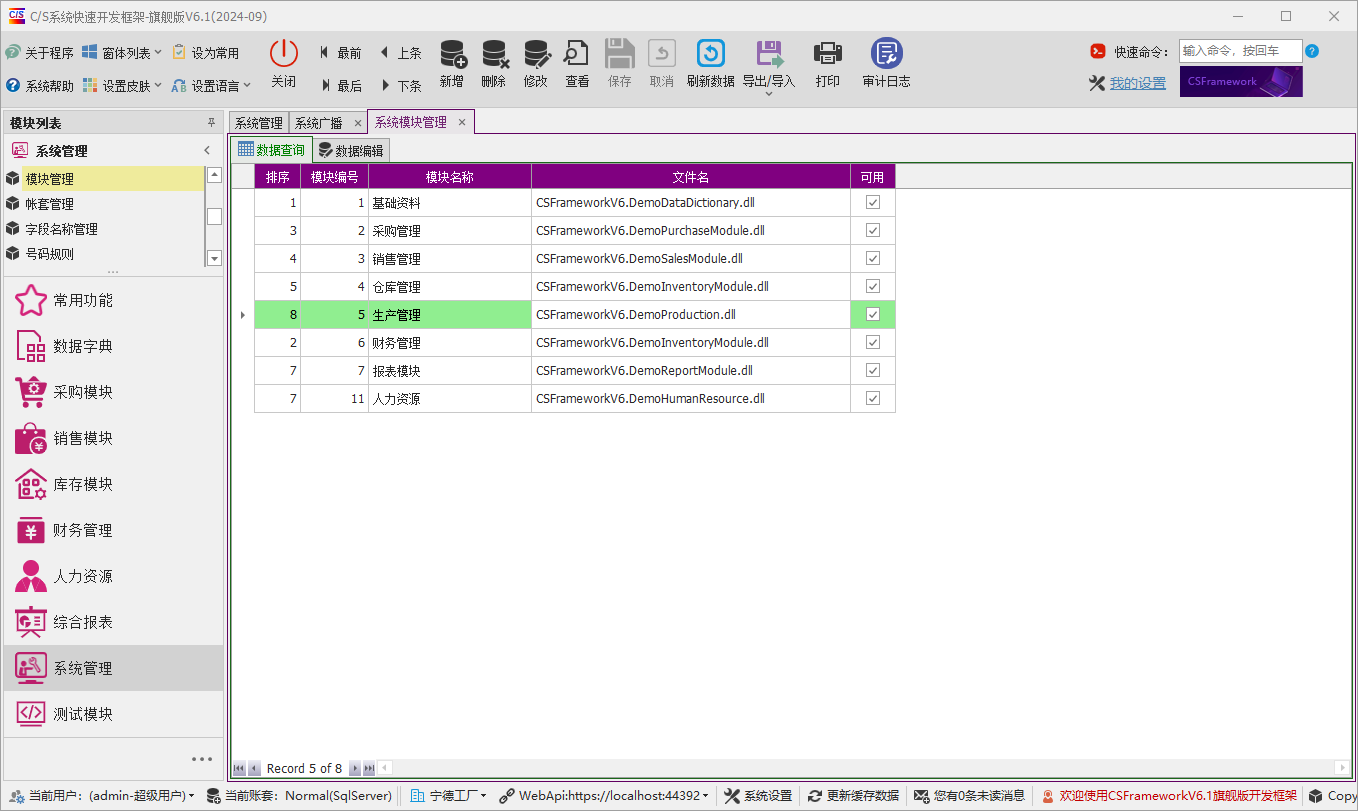Screen dimensions: 1358x811
Task: Click the 查看 (View) magnifier icon
Action: click(577, 54)
